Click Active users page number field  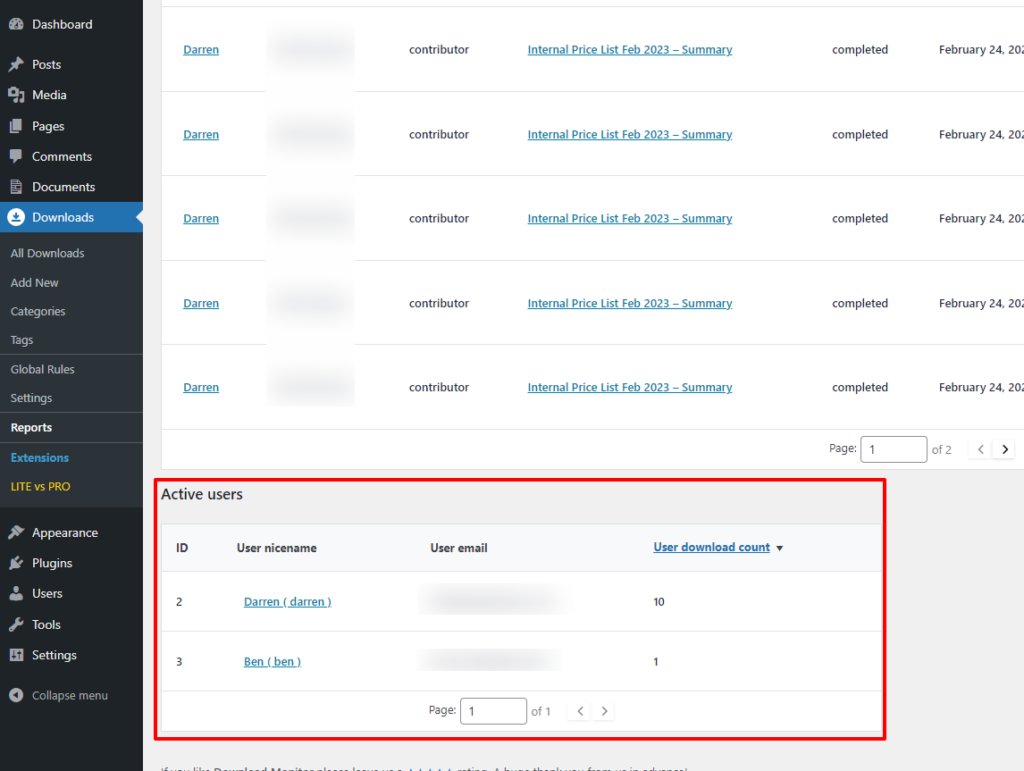coord(493,711)
